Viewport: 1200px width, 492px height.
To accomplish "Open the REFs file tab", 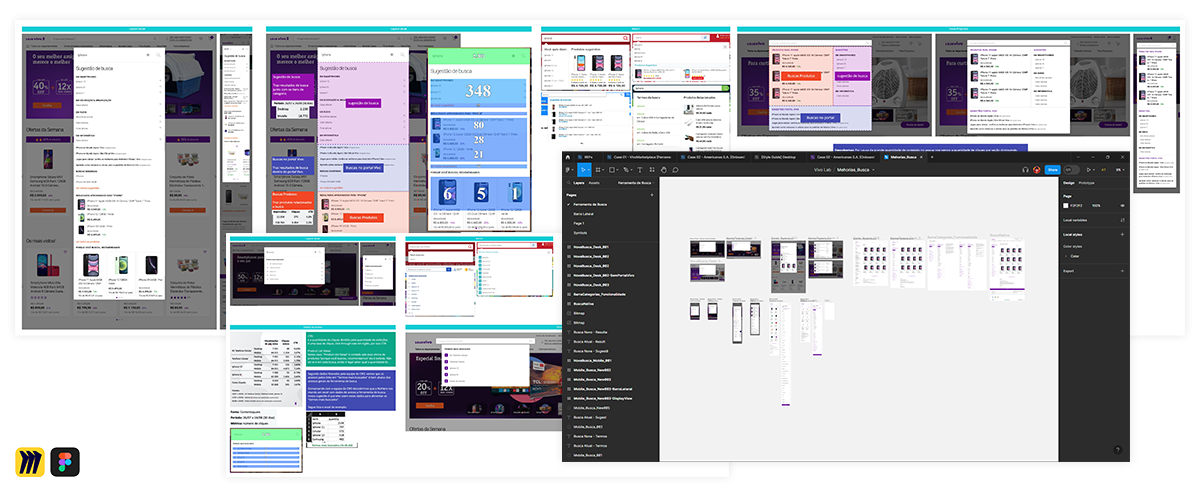I will (x=585, y=157).
